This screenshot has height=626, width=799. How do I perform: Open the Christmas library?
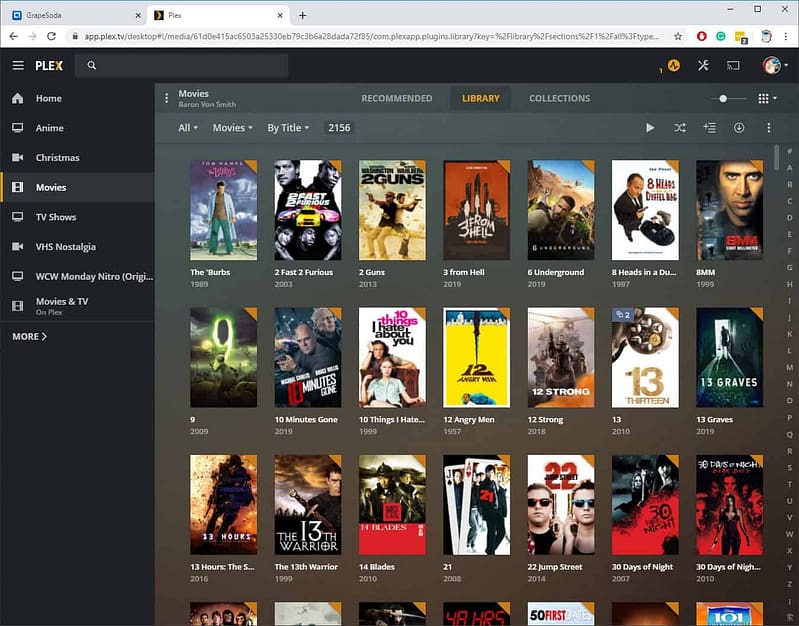[77, 158]
